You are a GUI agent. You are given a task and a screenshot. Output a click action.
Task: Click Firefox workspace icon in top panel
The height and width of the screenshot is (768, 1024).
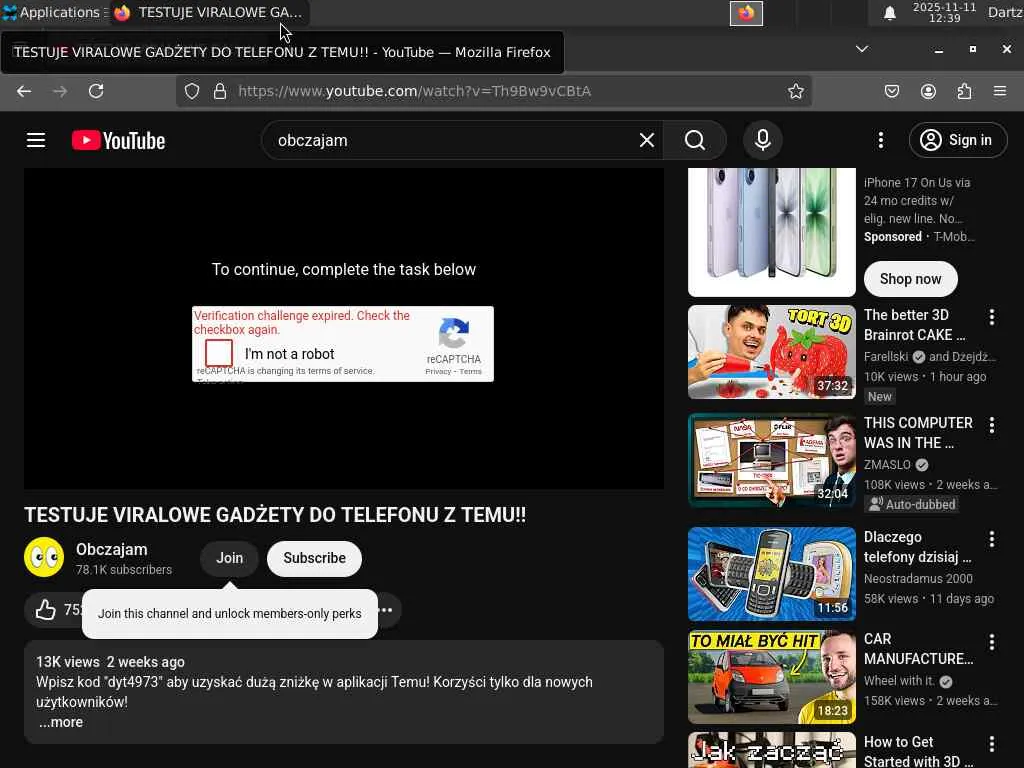click(x=746, y=13)
